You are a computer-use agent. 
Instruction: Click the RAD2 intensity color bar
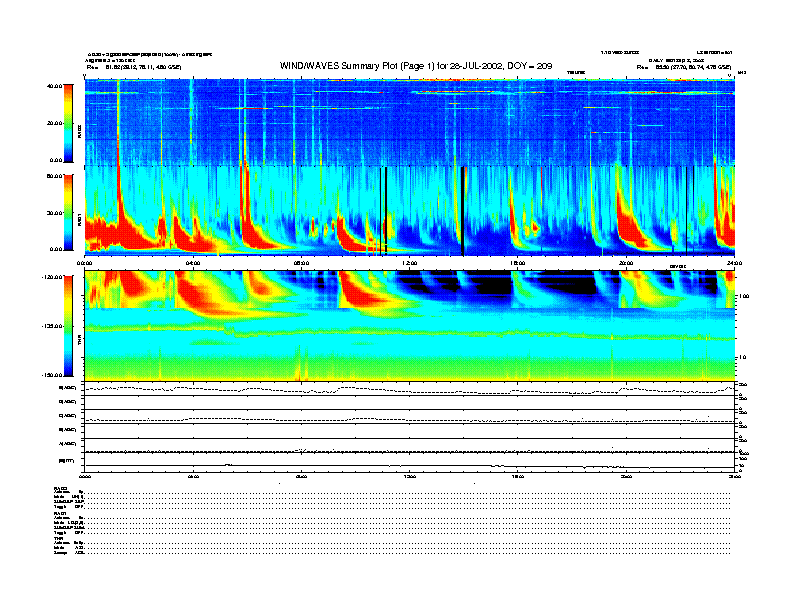pos(68,123)
